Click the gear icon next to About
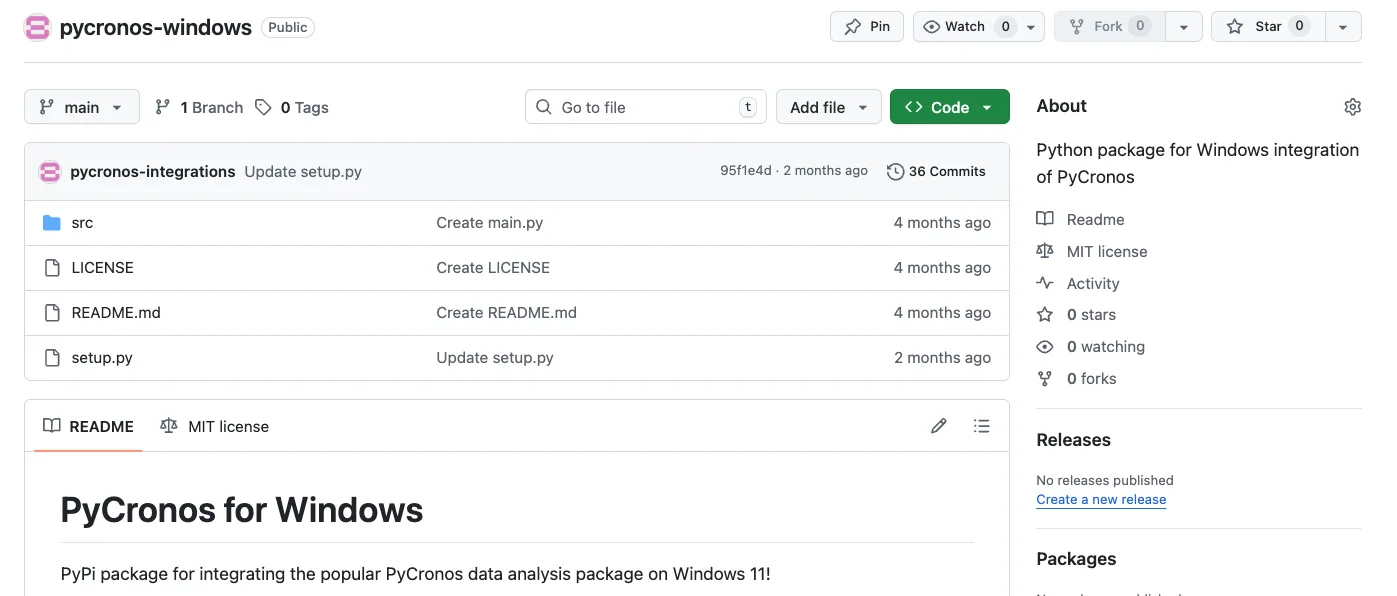 pos(1352,107)
